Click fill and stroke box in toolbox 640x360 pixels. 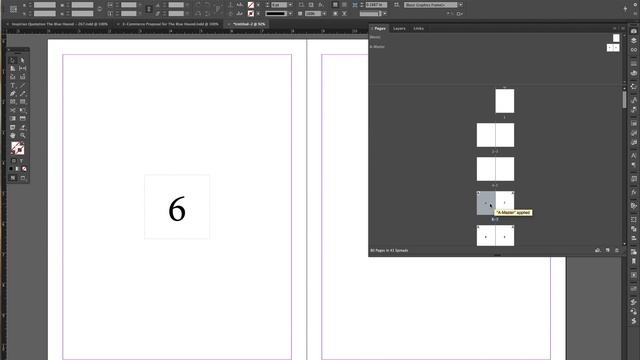pos(18,148)
